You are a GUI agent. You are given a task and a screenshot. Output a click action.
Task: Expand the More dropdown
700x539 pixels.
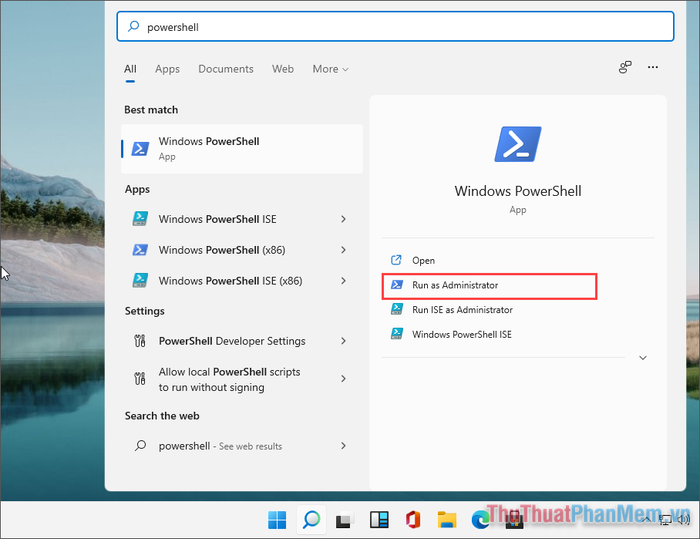330,69
